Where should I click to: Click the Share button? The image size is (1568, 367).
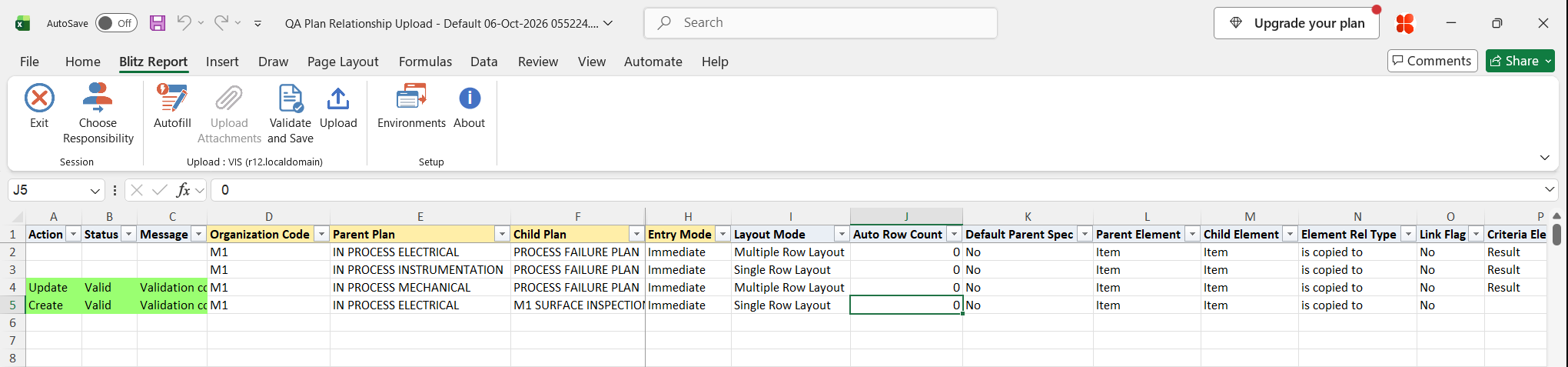[x=1520, y=61]
